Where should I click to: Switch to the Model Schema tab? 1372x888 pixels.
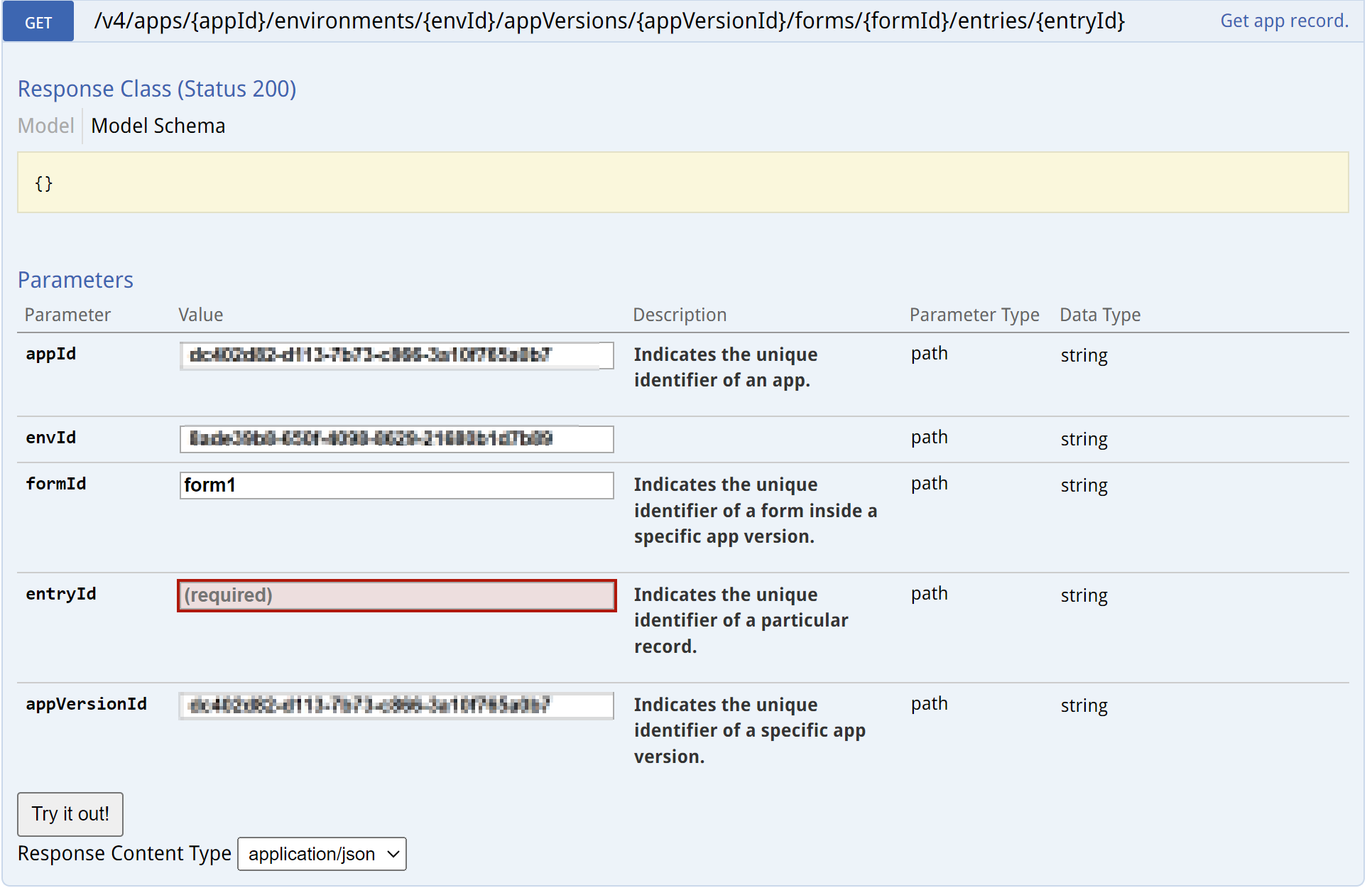[x=158, y=126]
